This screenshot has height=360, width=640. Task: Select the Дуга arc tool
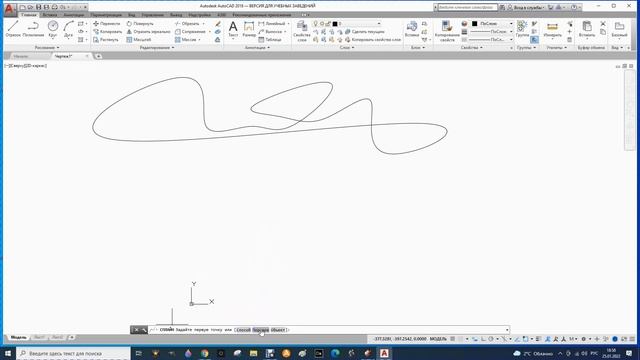pyautogui.click(x=68, y=29)
